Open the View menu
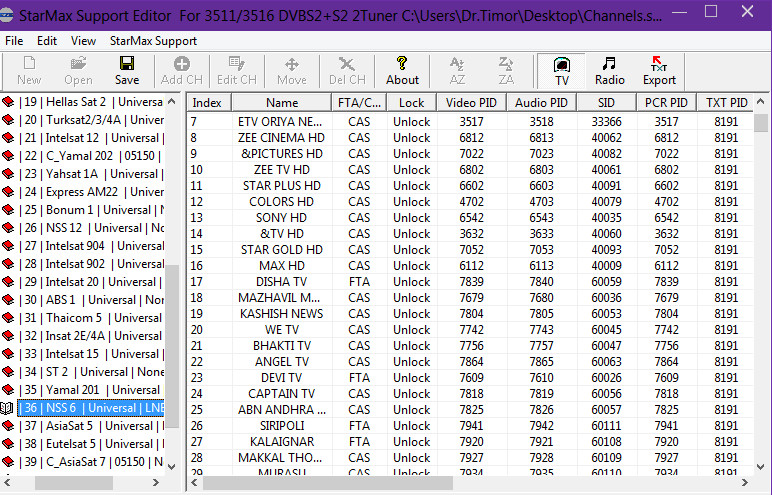The width and height of the screenshot is (772, 495). [83, 41]
